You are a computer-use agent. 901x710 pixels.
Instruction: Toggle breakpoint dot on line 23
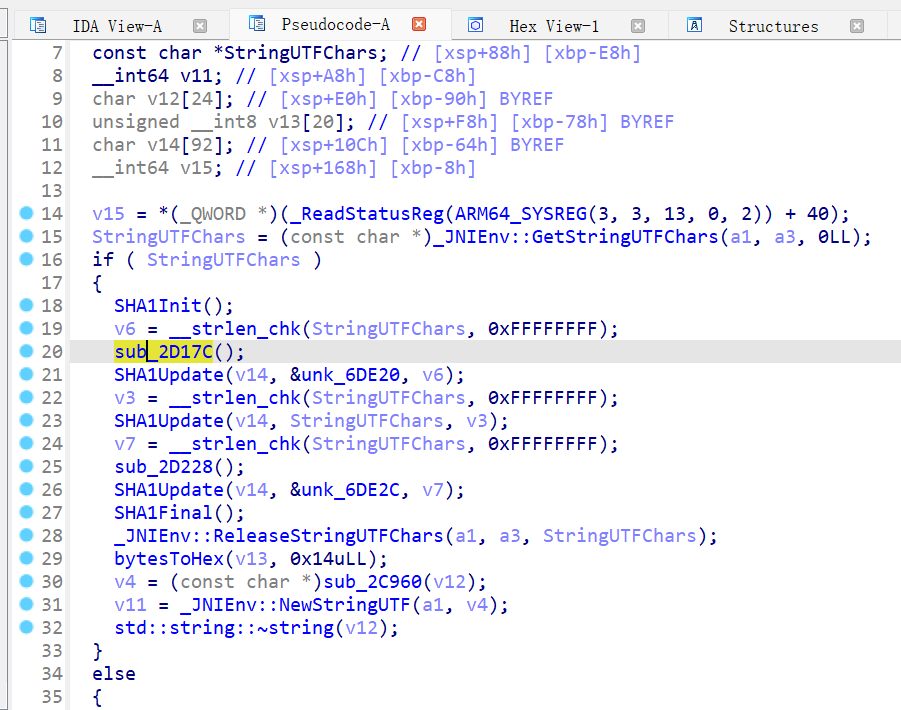26,420
